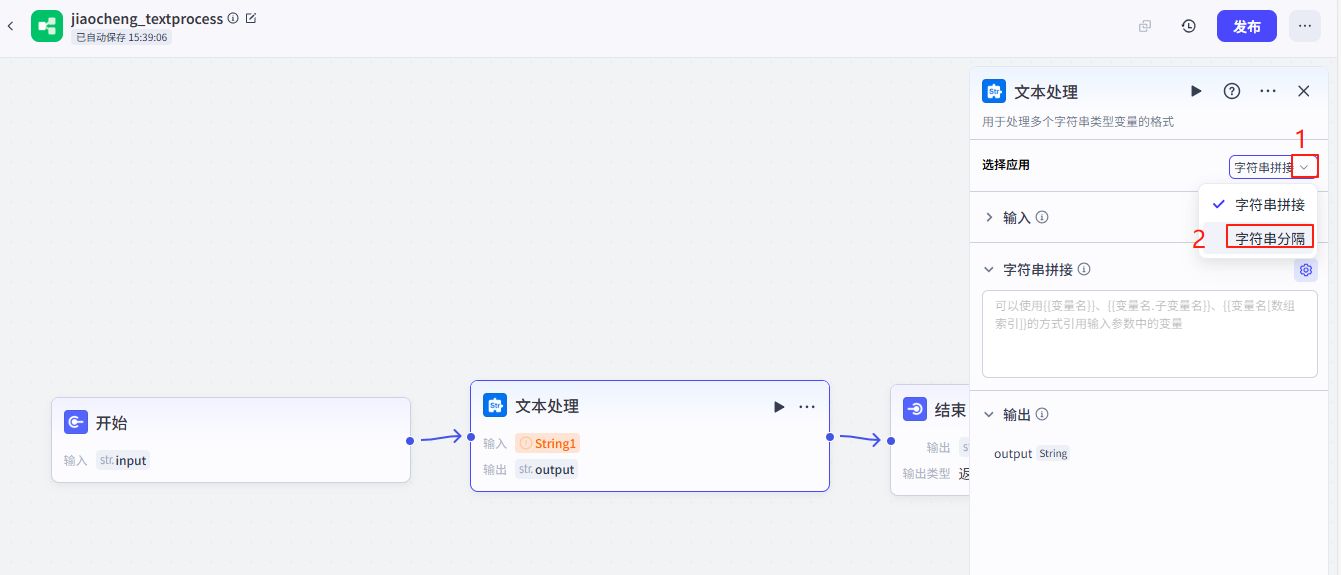Click the 文本处理 node title on canvas
Image resolution: width=1341 pixels, height=575 pixels.
(x=547, y=406)
